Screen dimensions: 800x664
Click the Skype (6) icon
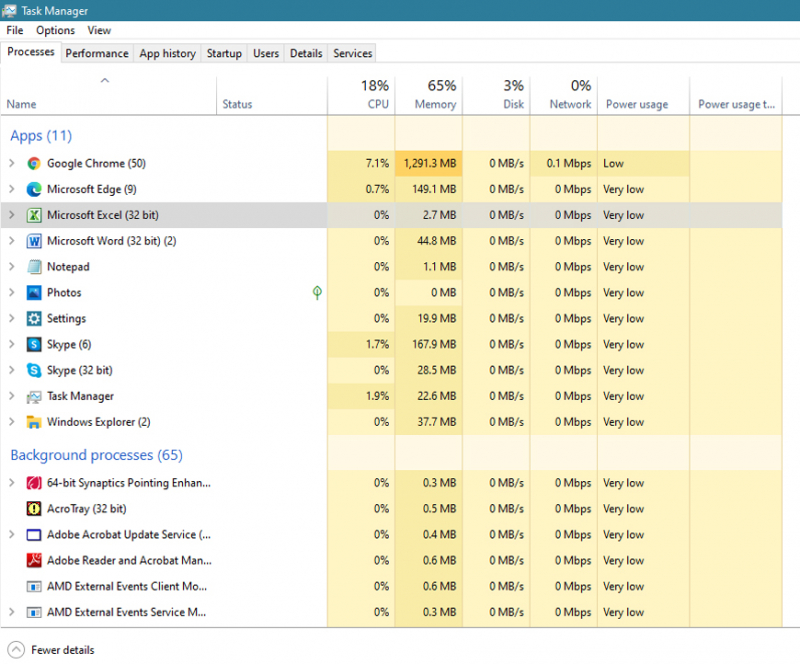coord(34,345)
